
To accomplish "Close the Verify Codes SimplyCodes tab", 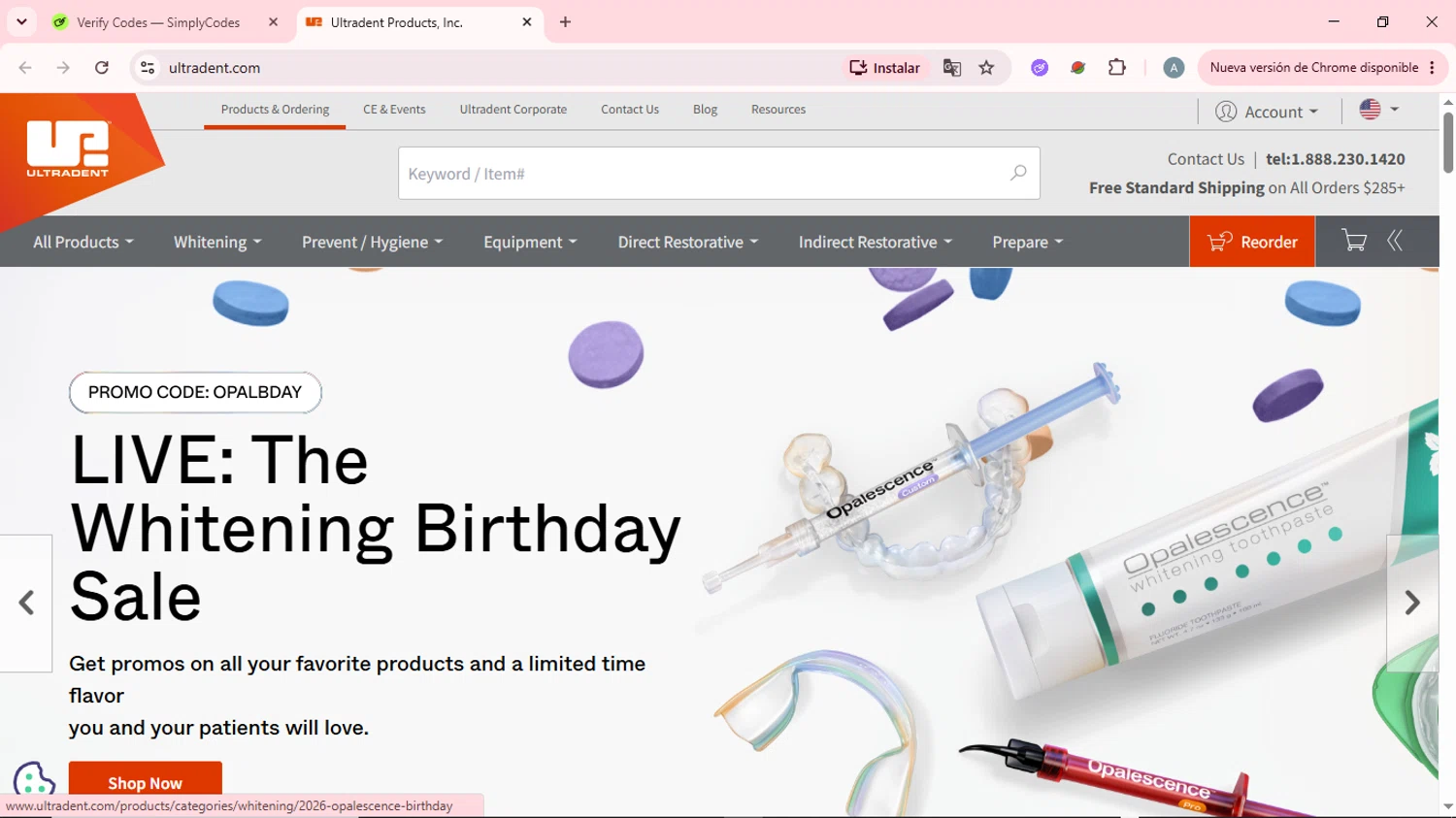I will pos(273,22).
